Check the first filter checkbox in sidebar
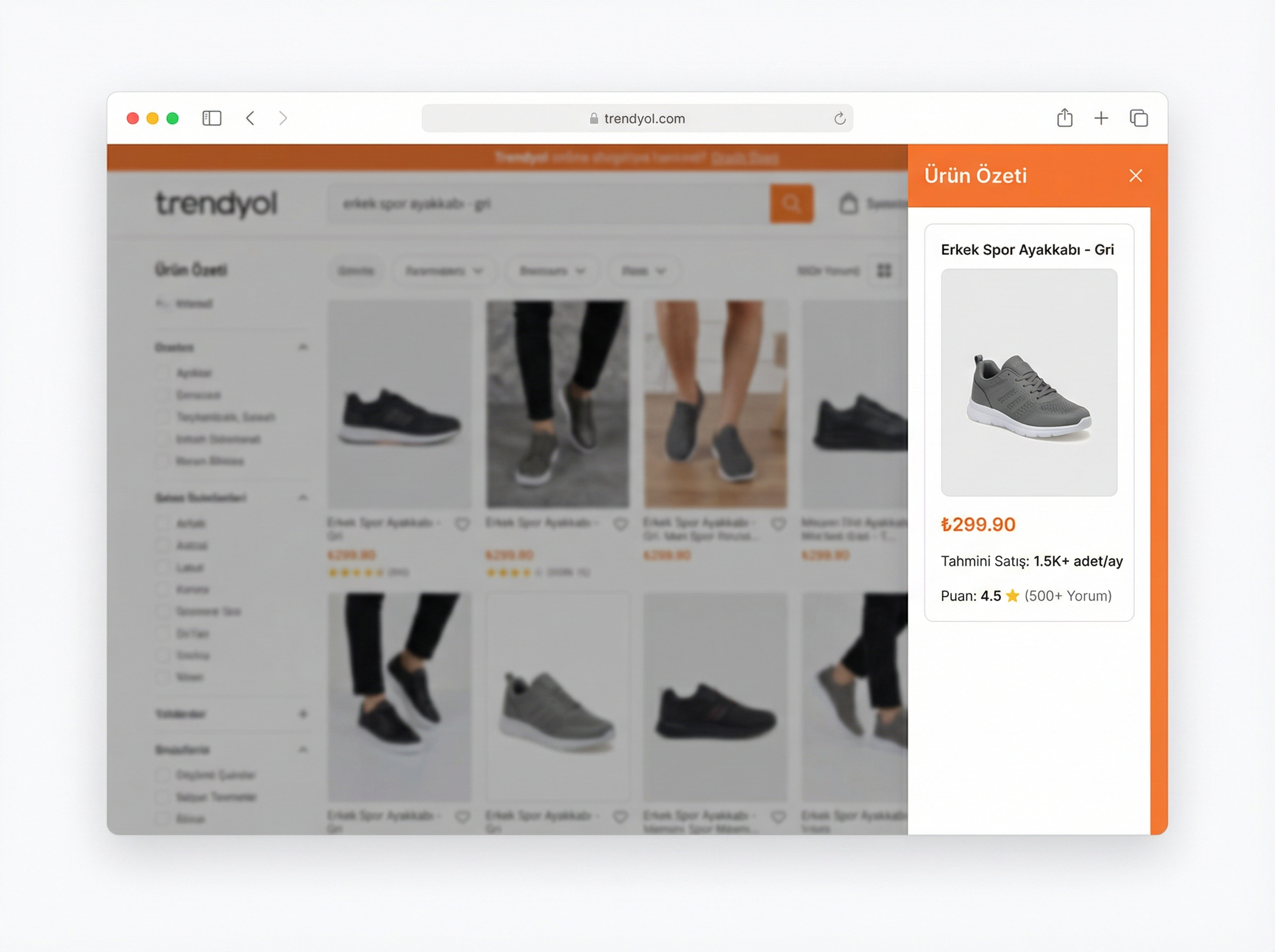1275x952 pixels. pyautogui.click(x=162, y=373)
